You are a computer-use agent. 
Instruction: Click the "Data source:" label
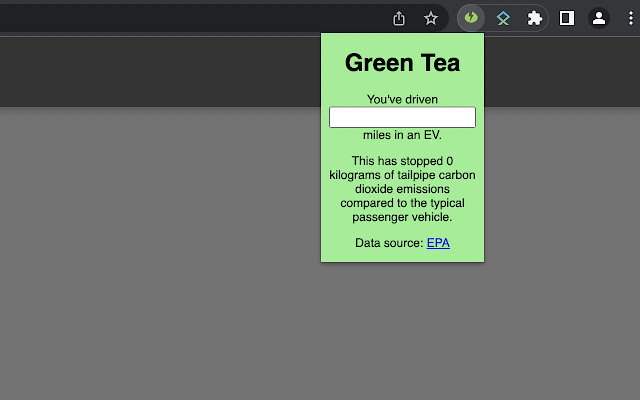(x=389, y=243)
